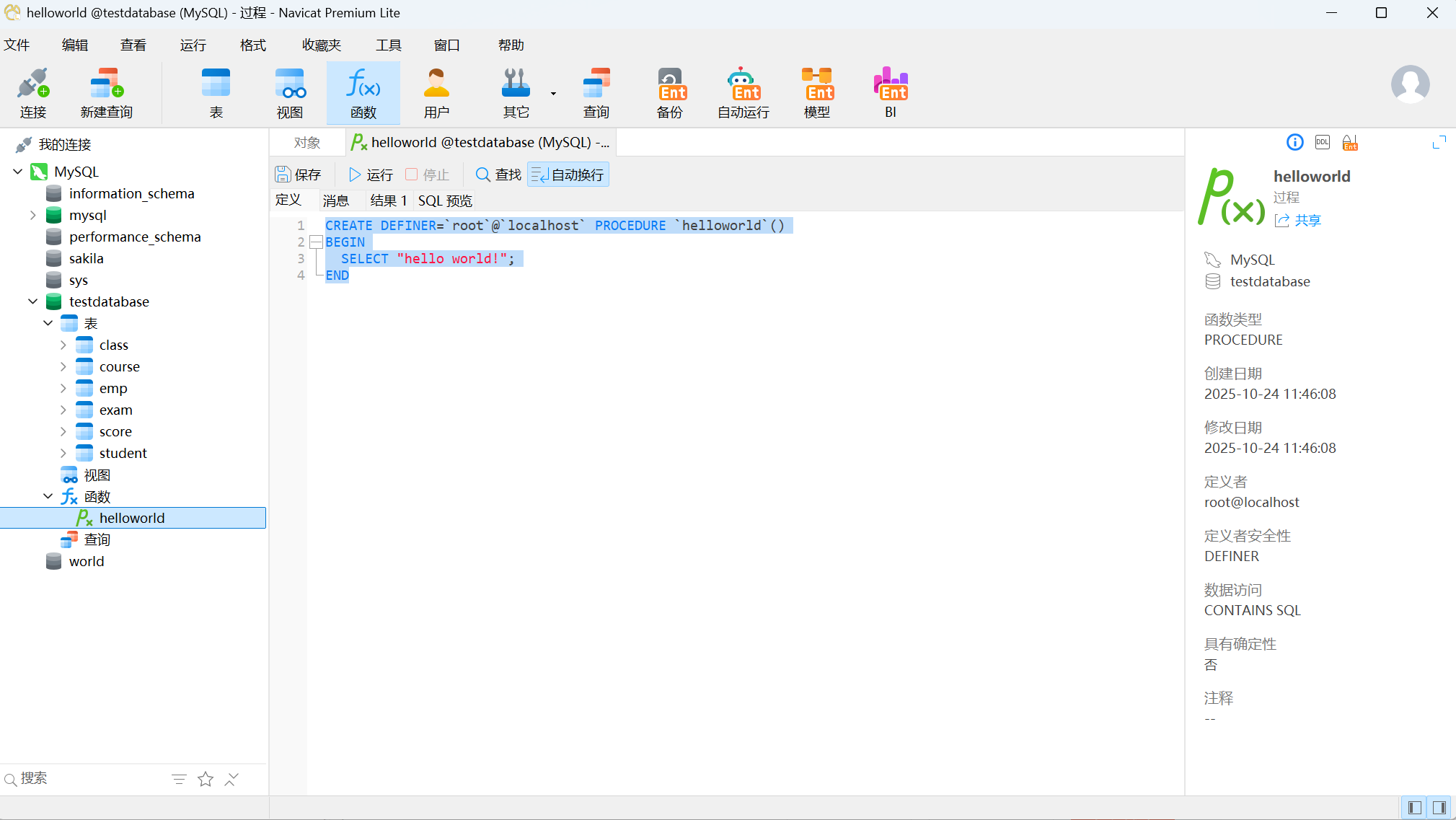The image size is (1456, 820).
Task: Click the Connection plug icon in toolbar
Action: pyautogui.click(x=32, y=84)
